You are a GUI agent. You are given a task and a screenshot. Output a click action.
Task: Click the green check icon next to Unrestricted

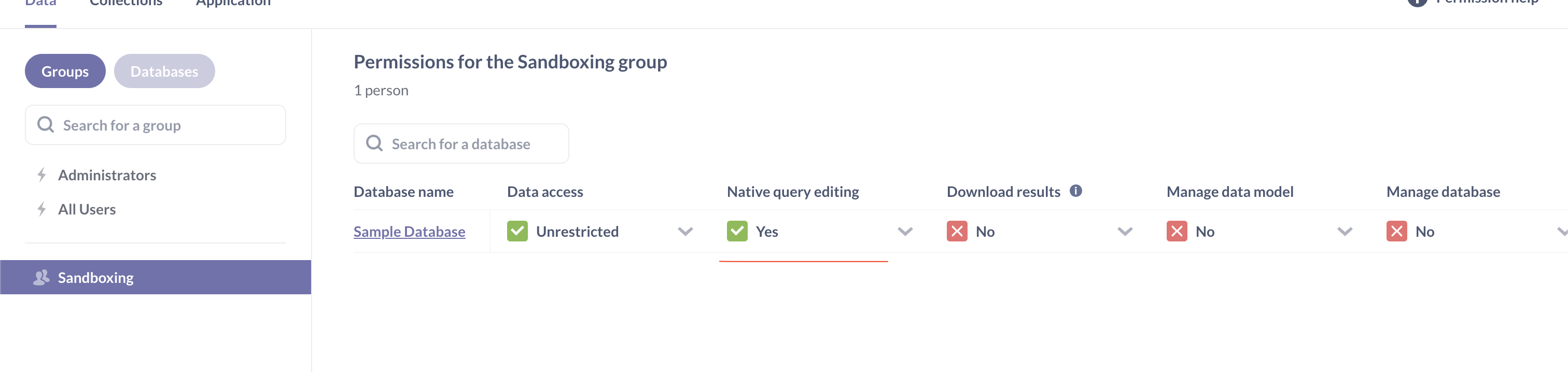tap(517, 231)
